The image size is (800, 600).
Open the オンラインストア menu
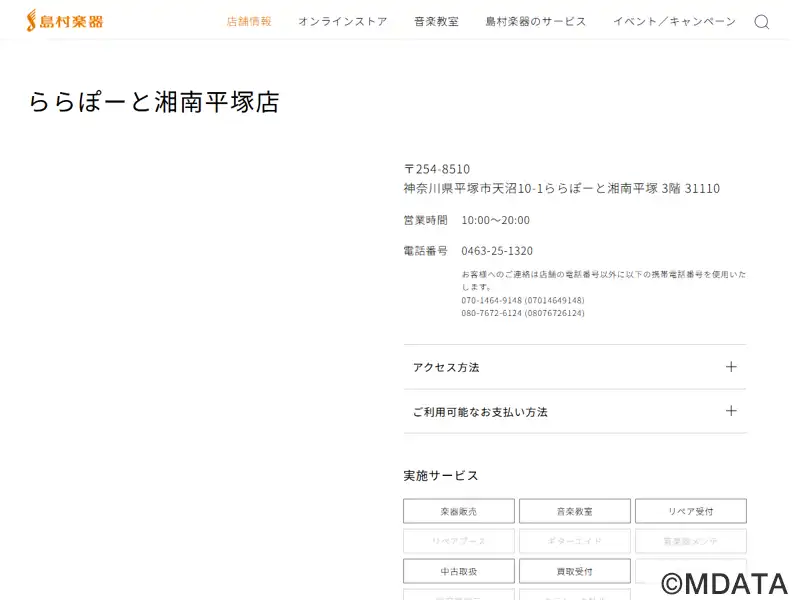(343, 21)
